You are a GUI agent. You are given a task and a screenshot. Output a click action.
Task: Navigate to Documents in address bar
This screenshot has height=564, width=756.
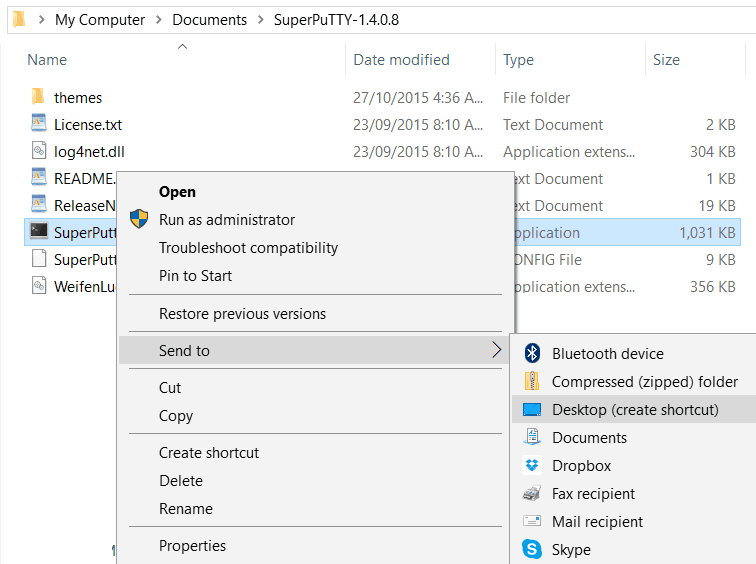click(209, 20)
